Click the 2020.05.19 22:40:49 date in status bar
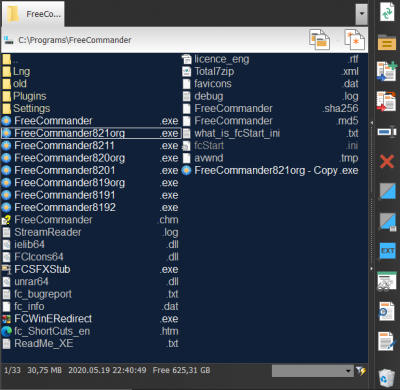The height and width of the screenshot is (390, 400). tap(107, 370)
